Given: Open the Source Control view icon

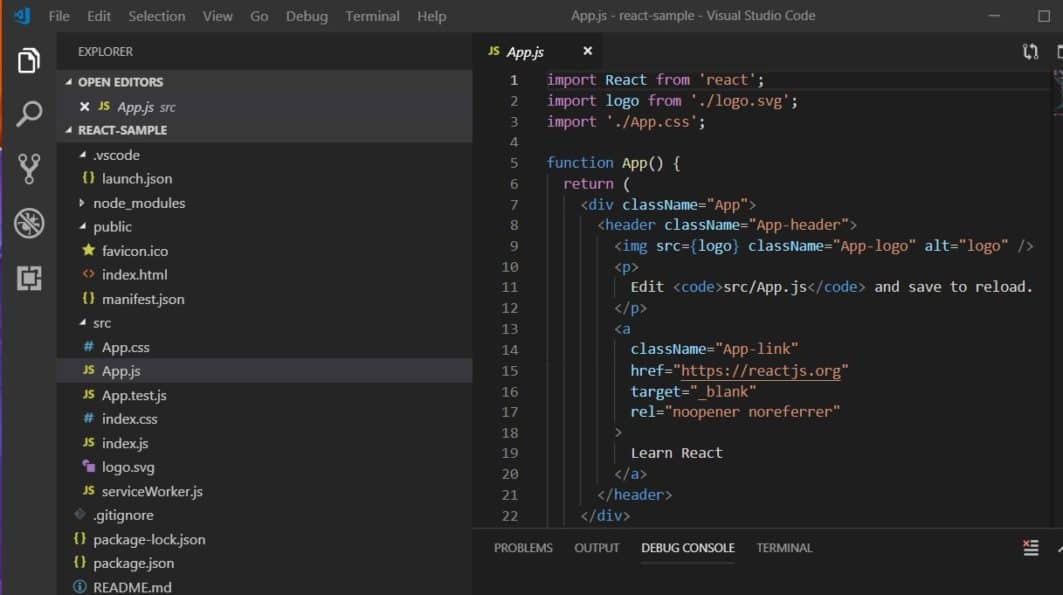Looking at the screenshot, I should coord(29,168).
